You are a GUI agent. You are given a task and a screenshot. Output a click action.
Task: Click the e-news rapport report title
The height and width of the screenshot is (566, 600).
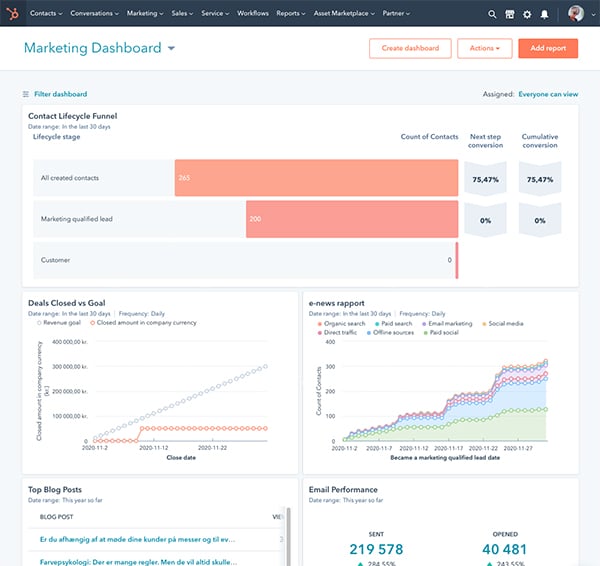tap(336, 303)
